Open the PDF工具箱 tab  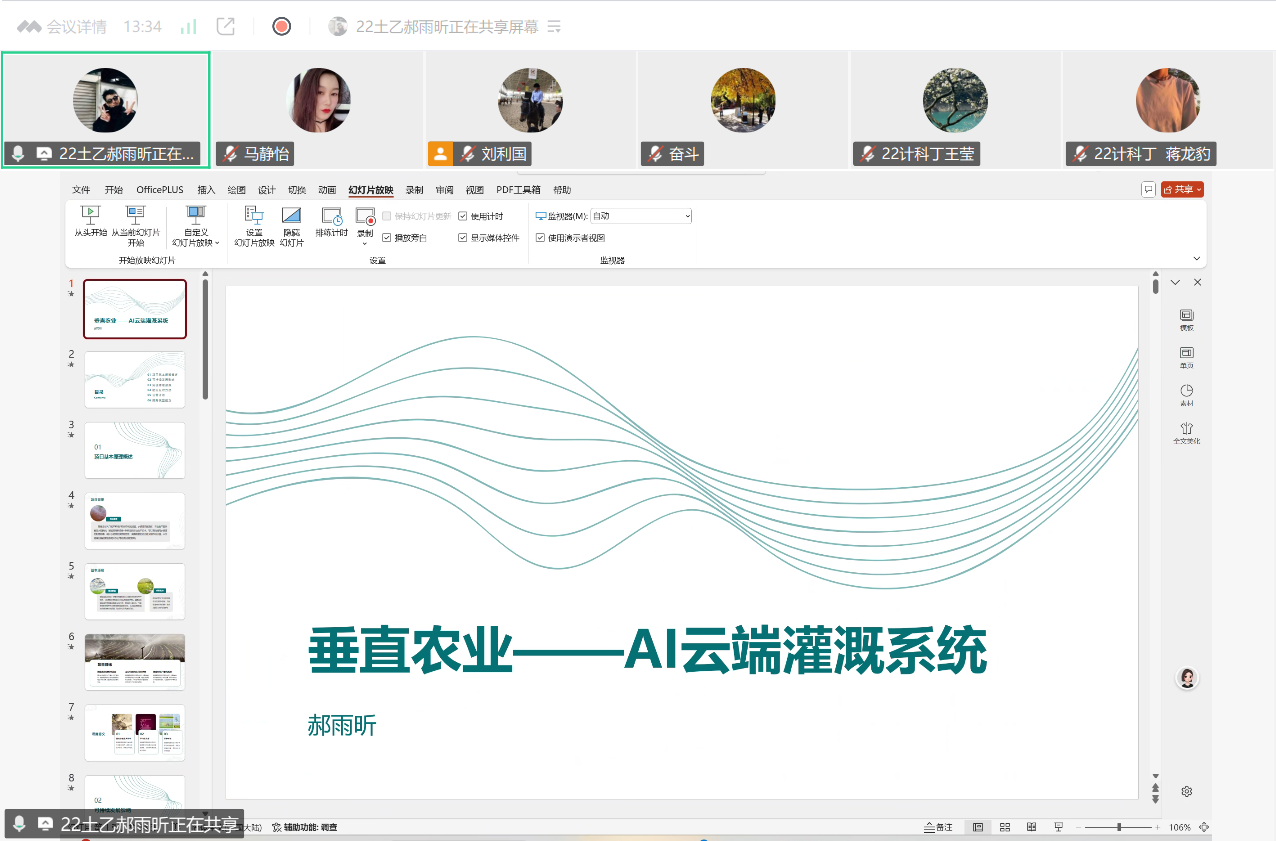point(519,190)
